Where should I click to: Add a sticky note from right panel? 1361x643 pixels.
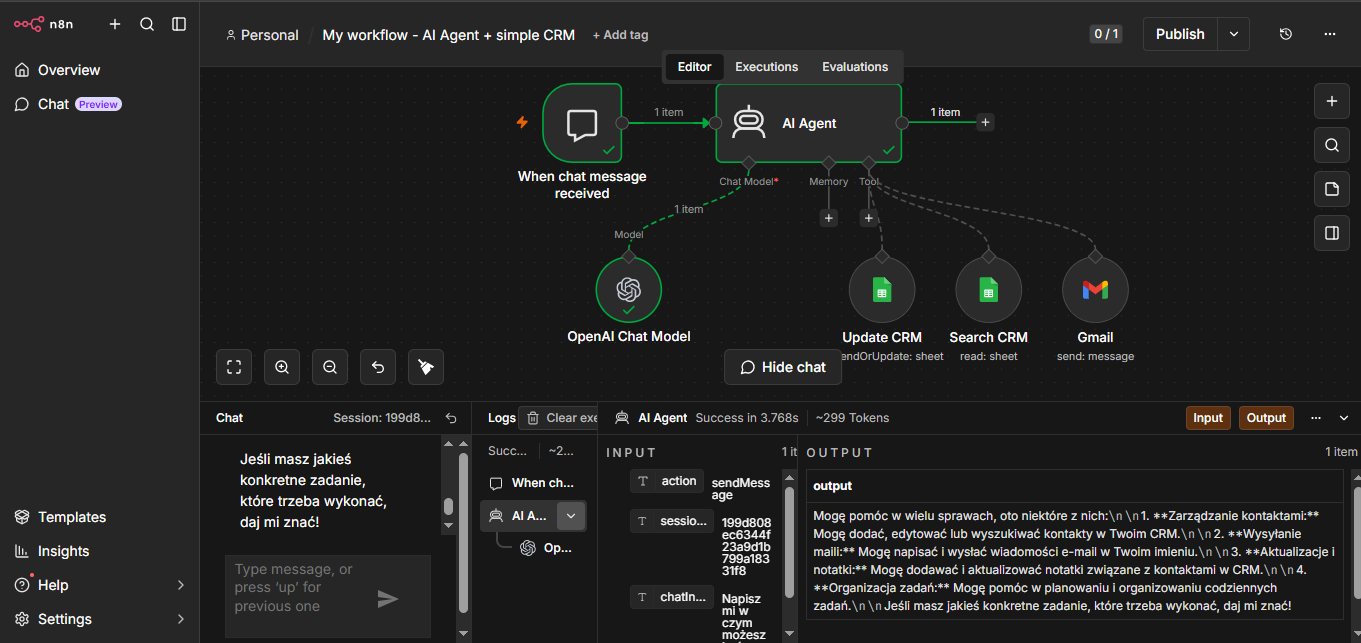(1331, 189)
